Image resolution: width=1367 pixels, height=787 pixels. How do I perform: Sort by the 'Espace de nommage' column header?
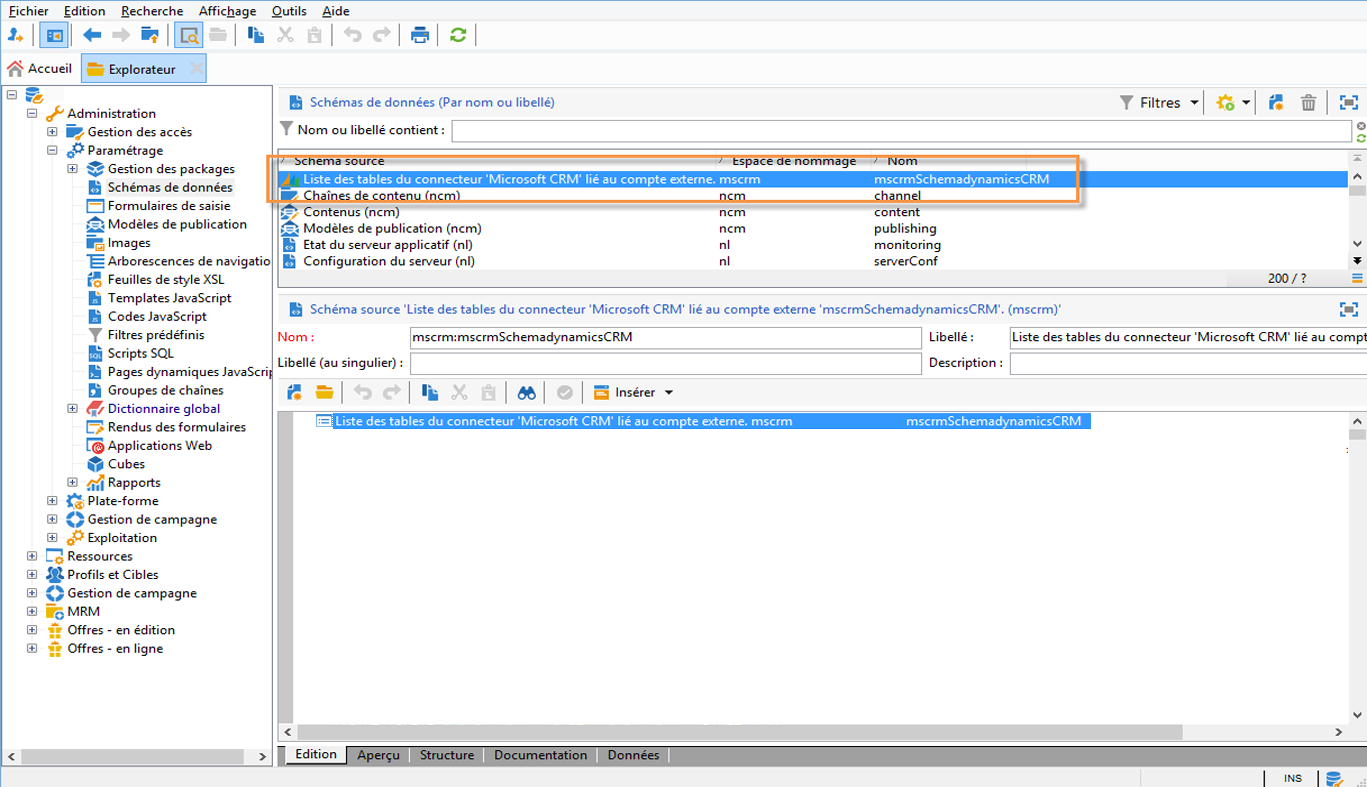[x=794, y=161]
